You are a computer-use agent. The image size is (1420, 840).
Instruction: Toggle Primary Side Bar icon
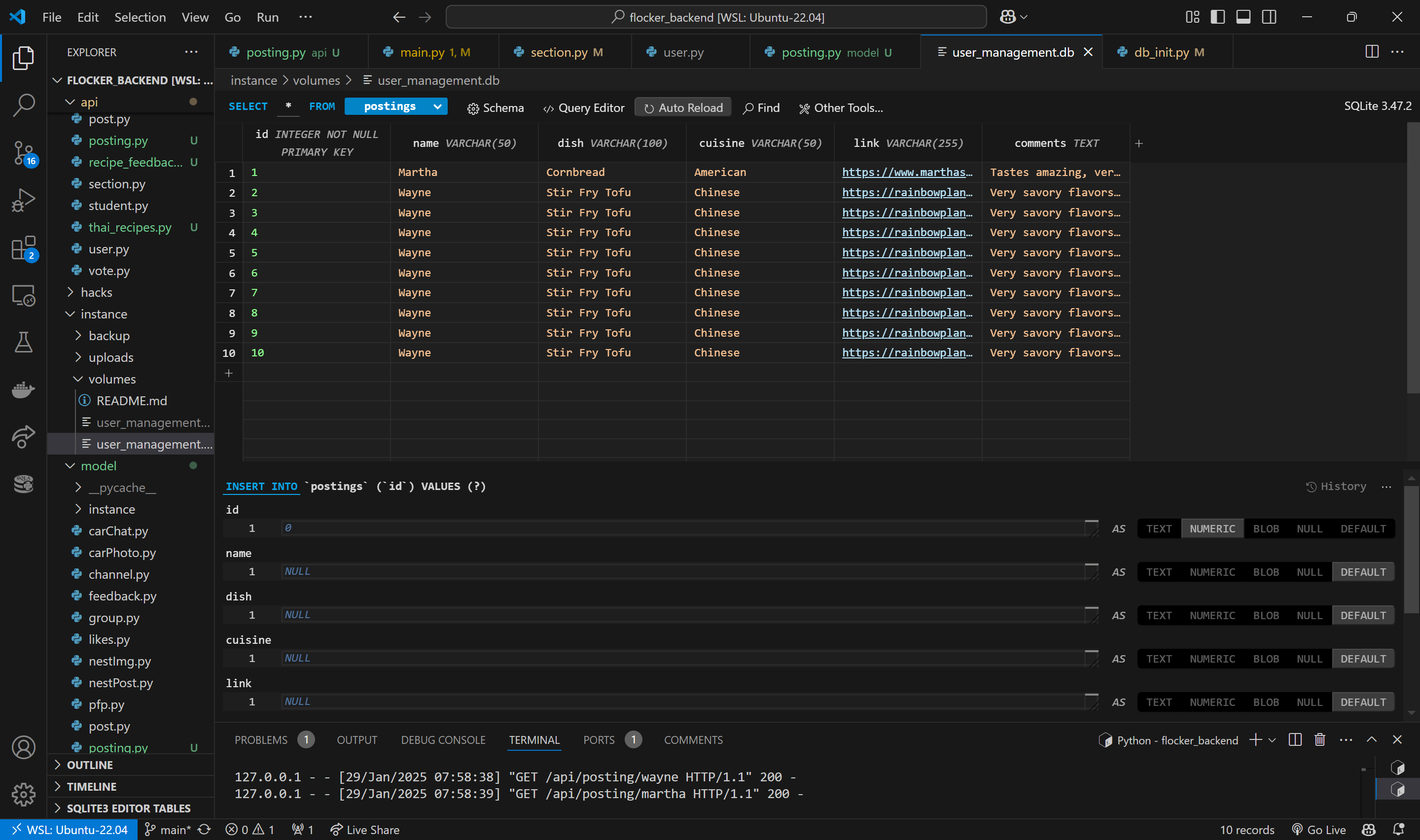pyautogui.click(x=1217, y=17)
